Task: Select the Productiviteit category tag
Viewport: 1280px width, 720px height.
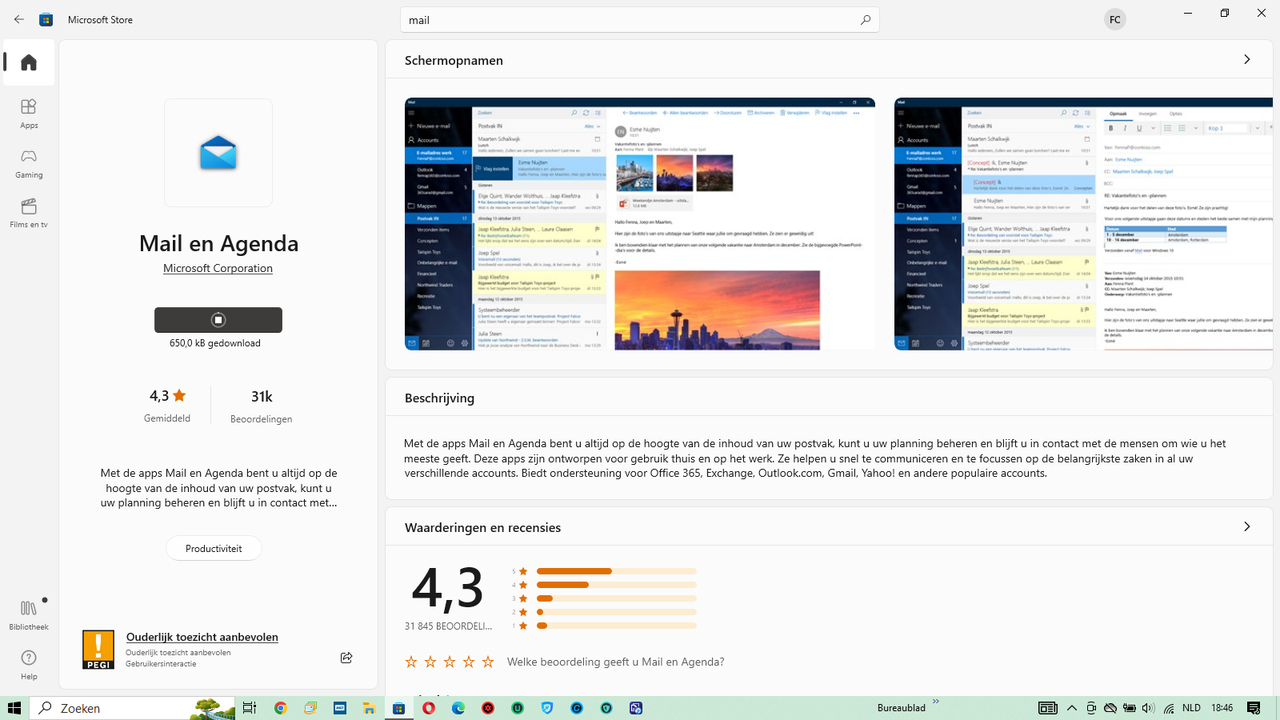Action: click(x=214, y=548)
